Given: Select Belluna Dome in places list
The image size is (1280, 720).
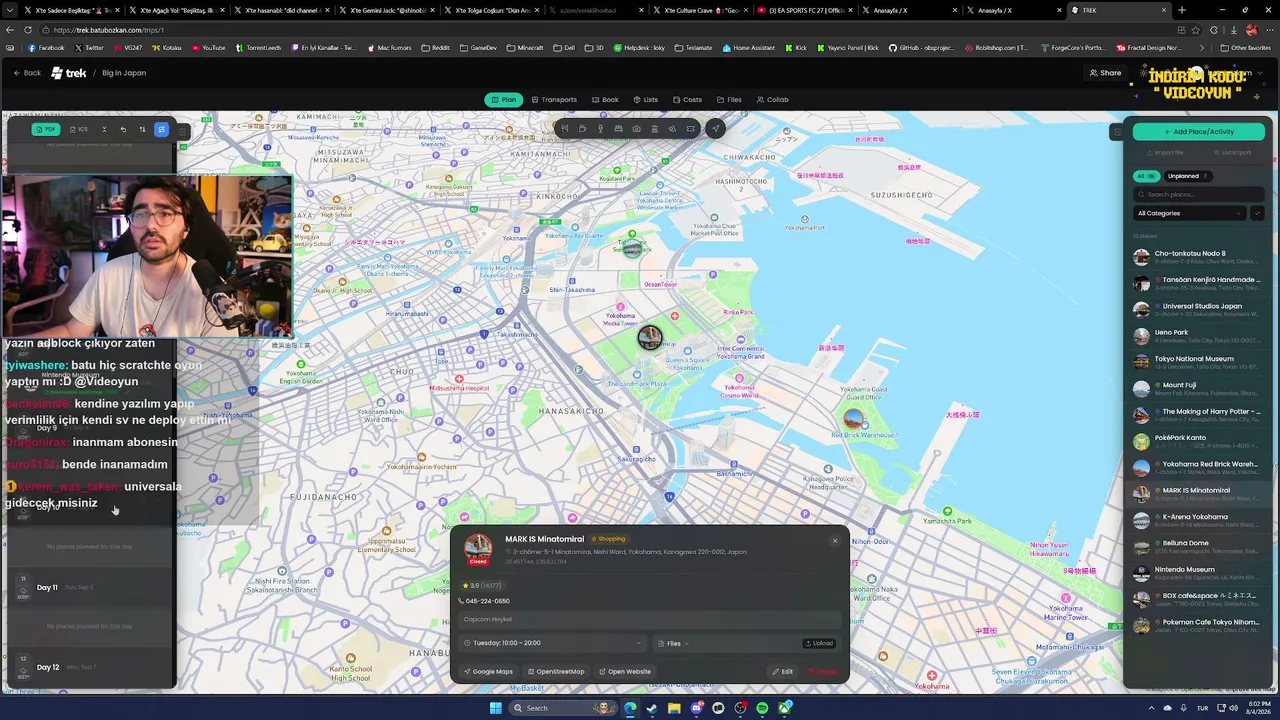Looking at the screenshot, I should coord(1198,547).
